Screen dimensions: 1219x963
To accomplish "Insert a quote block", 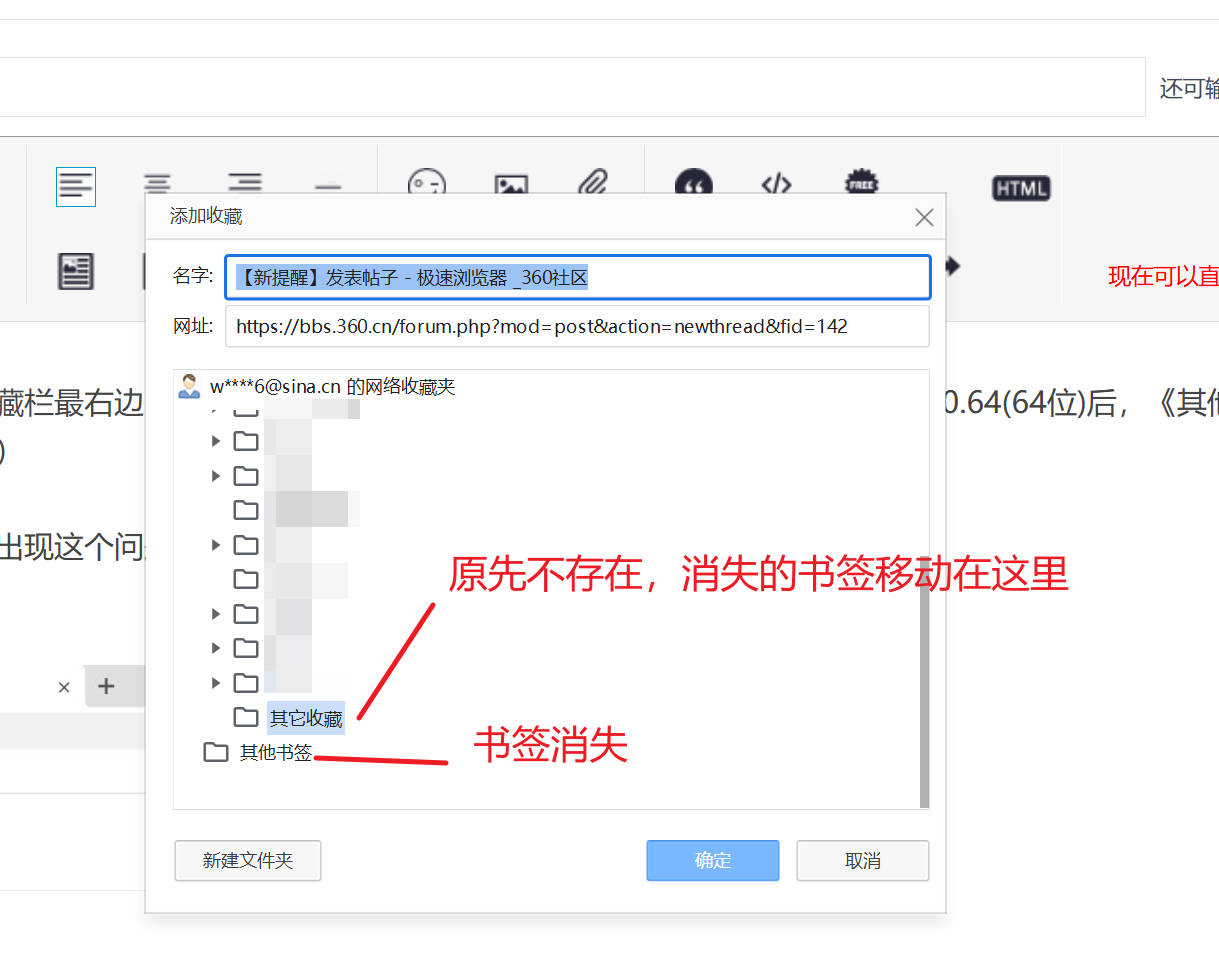I will (x=693, y=184).
